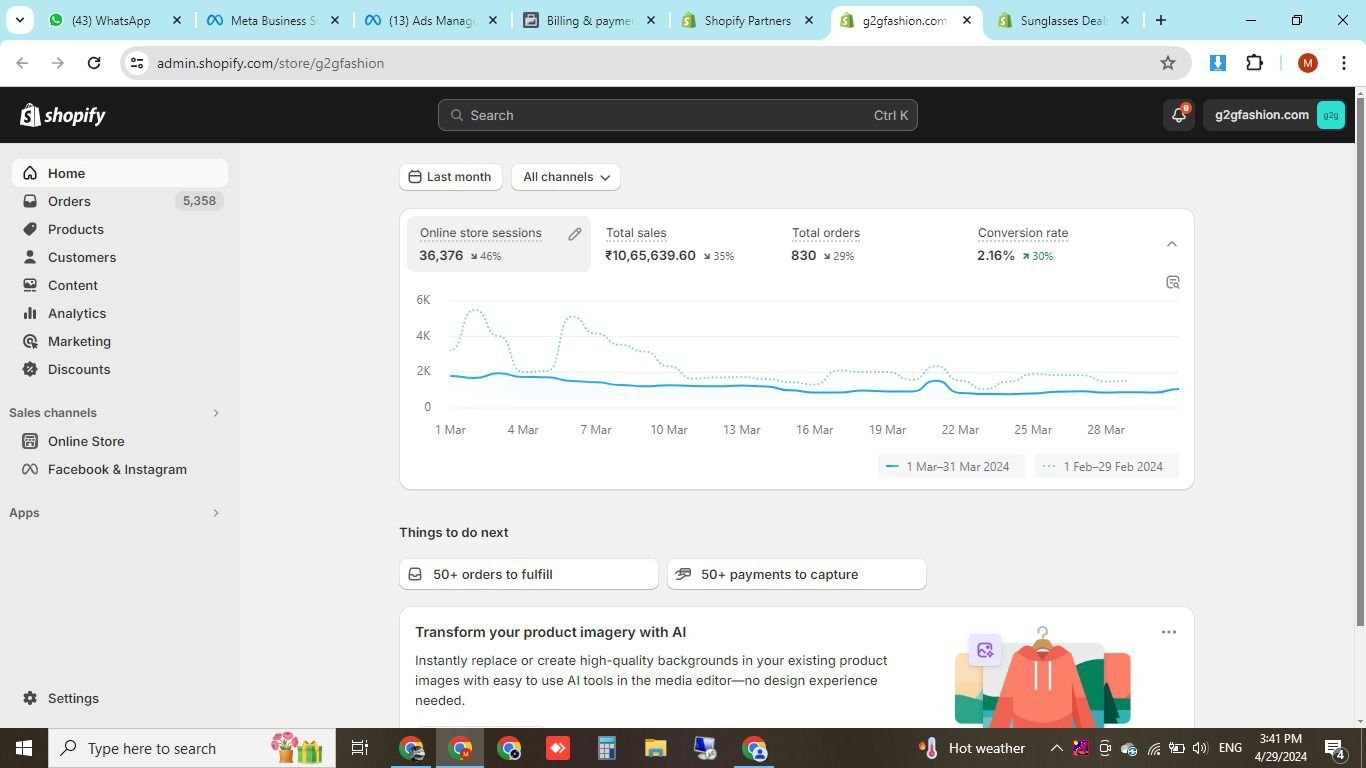Viewport: 1366px width, 768px height.
Task: Click 50+ payments to capture
Action: [796, 574]
